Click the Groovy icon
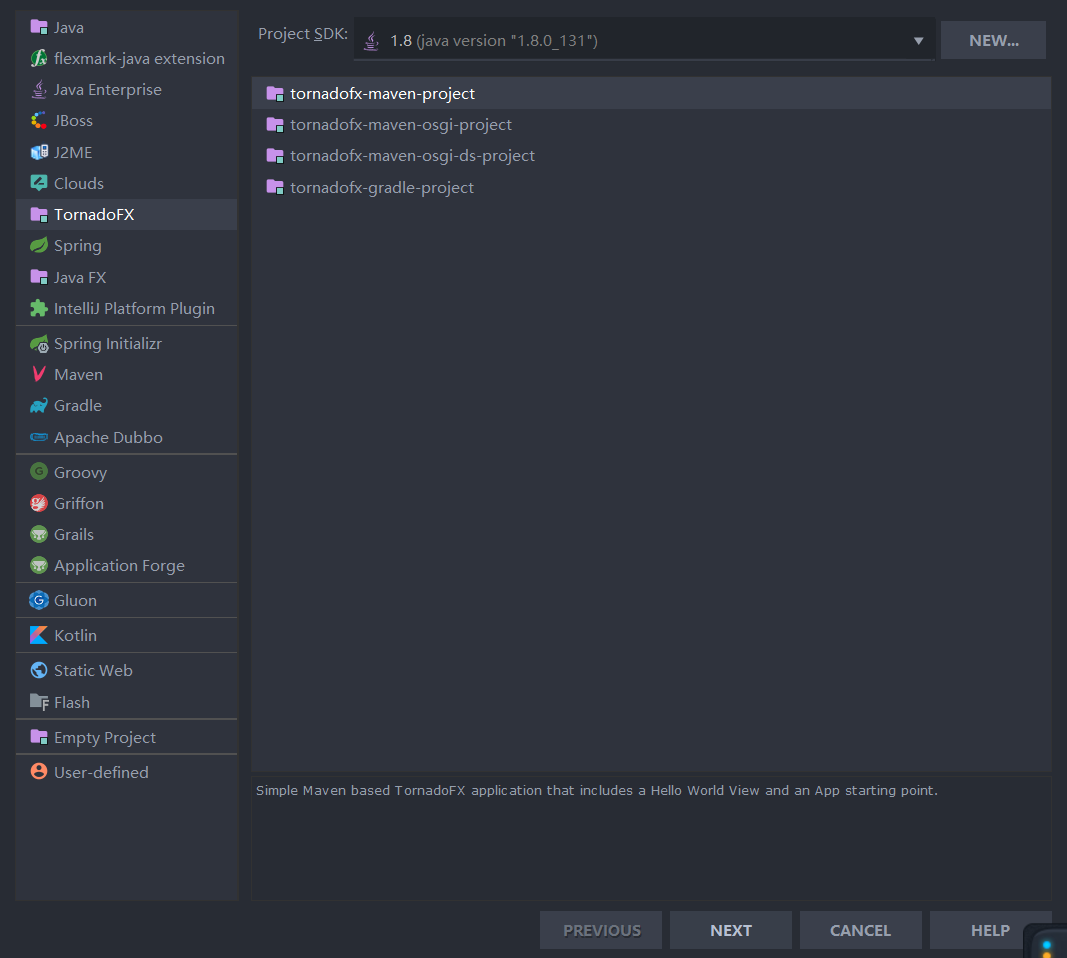This screenshot has width=1067, height=958. click(39, 472)
